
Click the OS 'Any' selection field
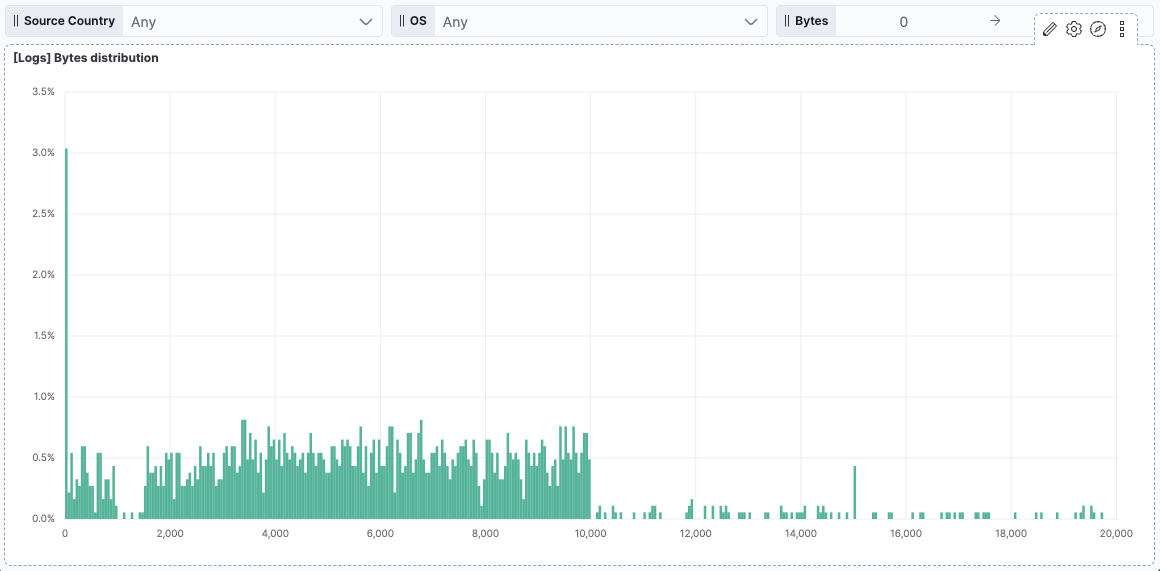point(590,21)
